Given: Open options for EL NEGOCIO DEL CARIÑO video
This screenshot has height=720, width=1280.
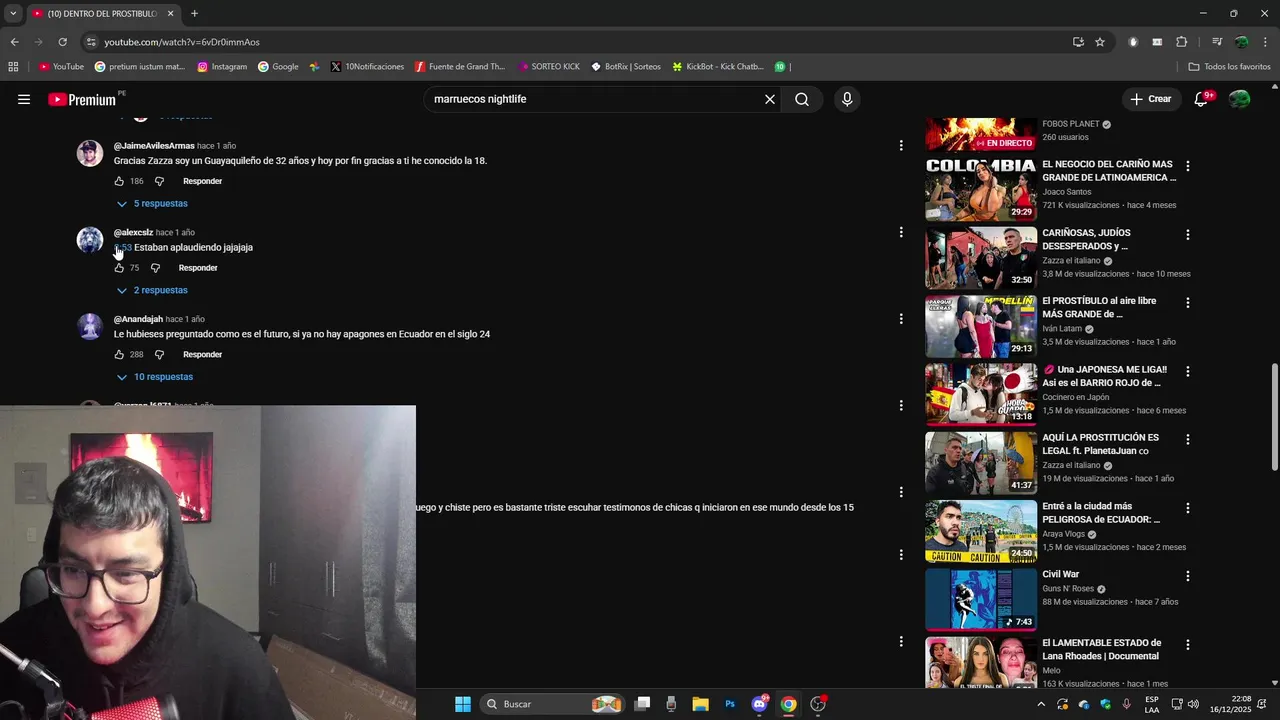Looking at the screenshot, I should coord(1188,166).
